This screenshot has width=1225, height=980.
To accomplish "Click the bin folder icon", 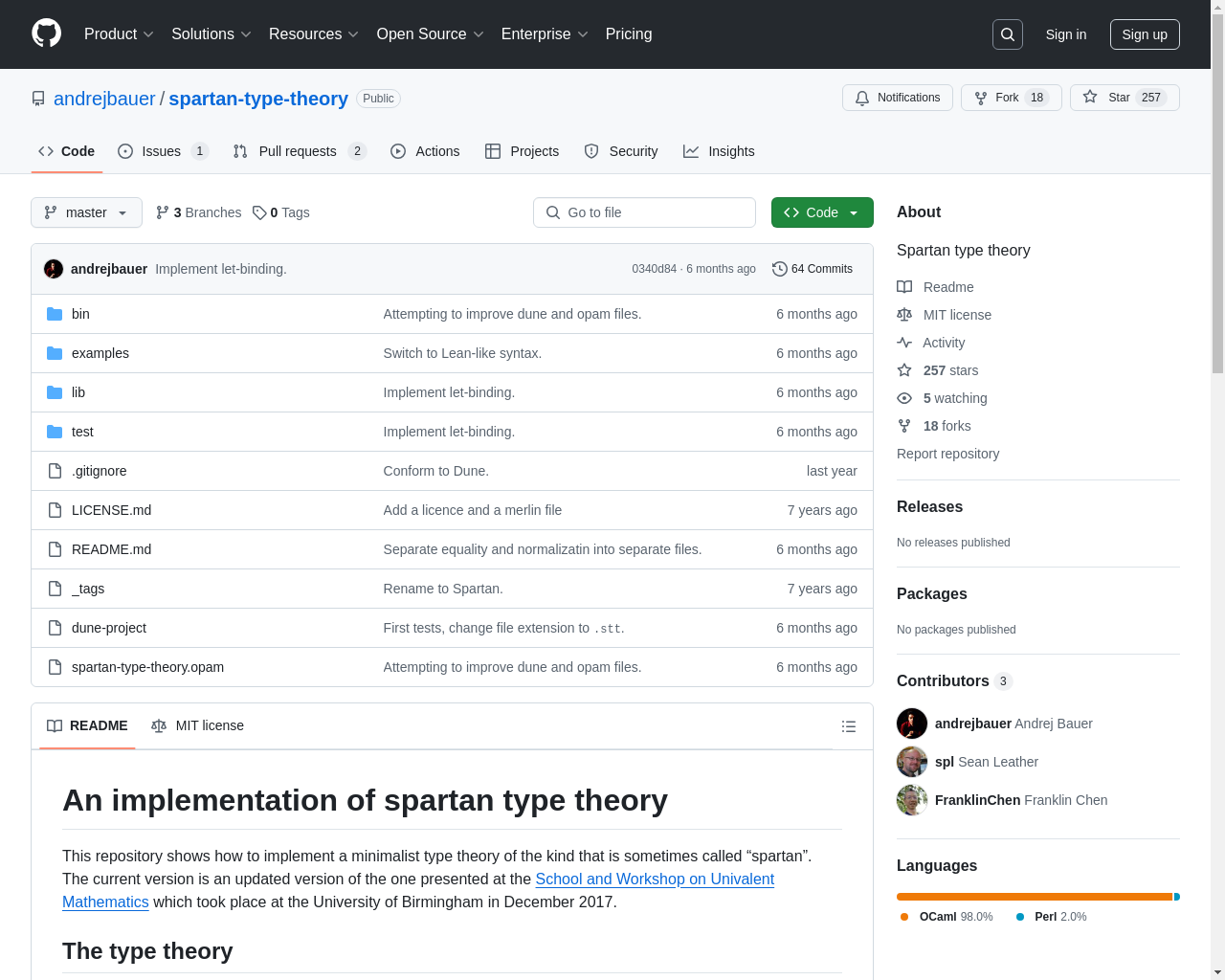I will click(x=55, y=314).
